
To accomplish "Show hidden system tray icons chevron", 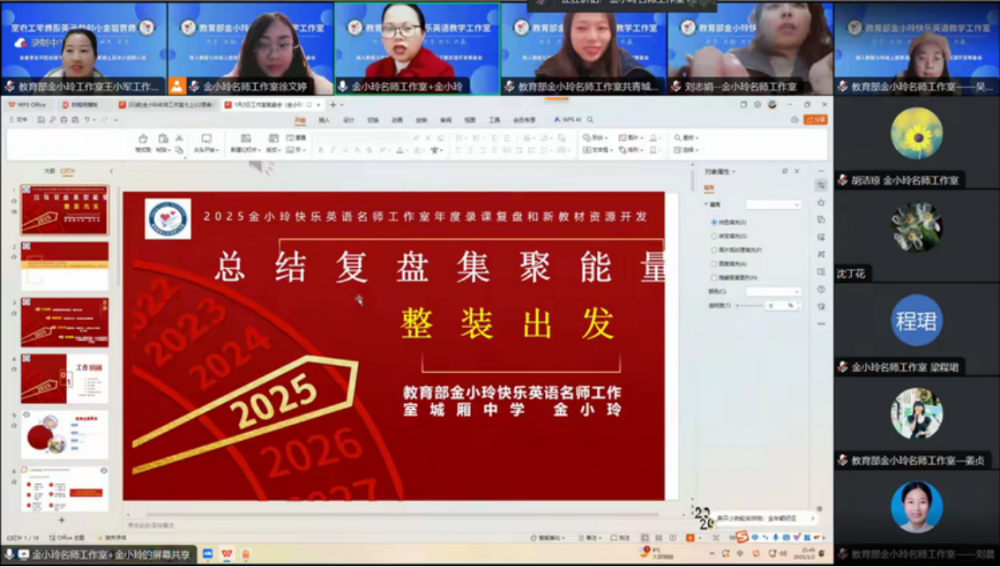I will point(712,554).
